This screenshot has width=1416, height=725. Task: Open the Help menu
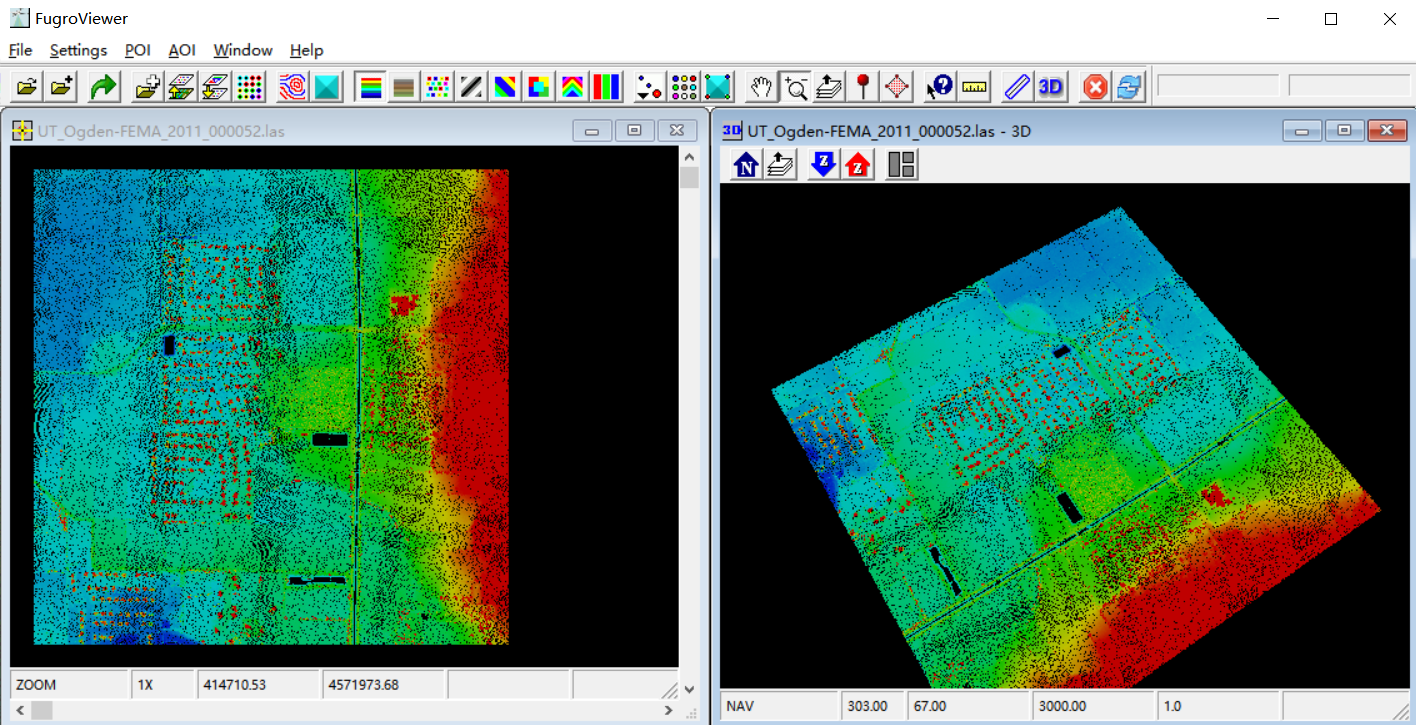306,50
